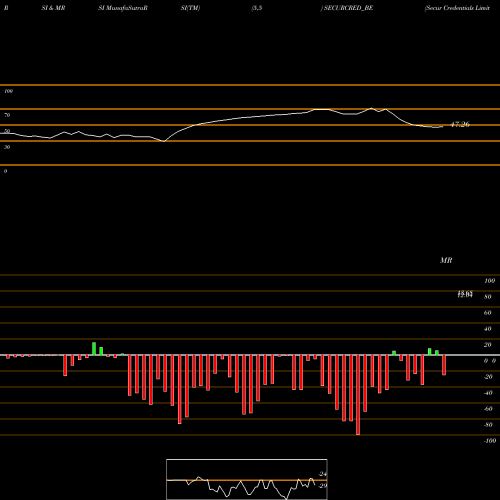Click the SI & MR header text
Screen dimensions: 500x500
53,8
